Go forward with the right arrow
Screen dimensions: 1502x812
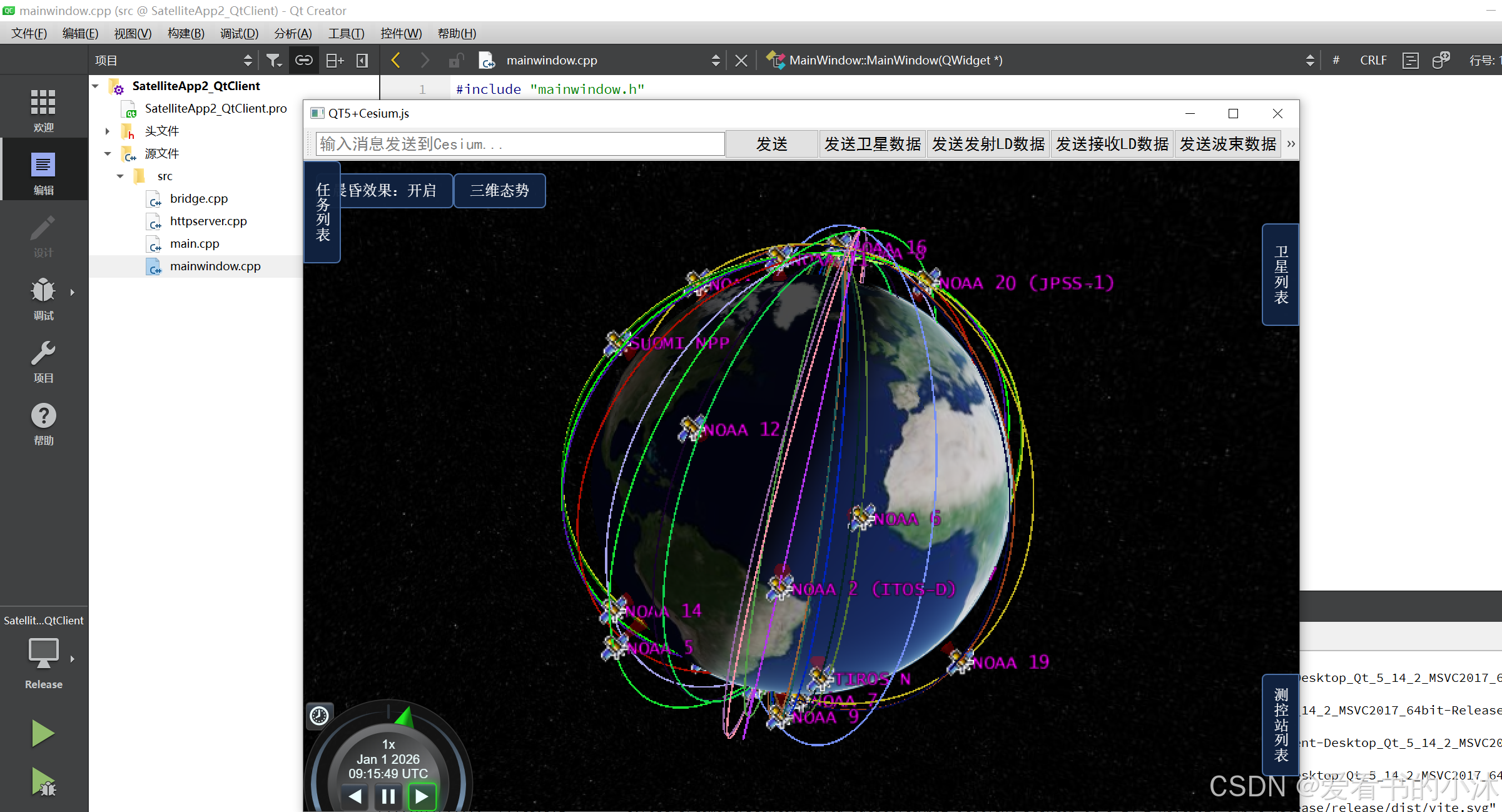(x=425, y=60)
